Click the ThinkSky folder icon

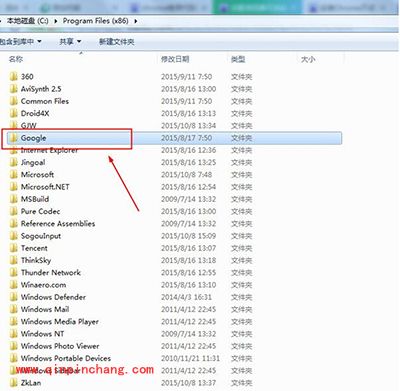(14, 260)
